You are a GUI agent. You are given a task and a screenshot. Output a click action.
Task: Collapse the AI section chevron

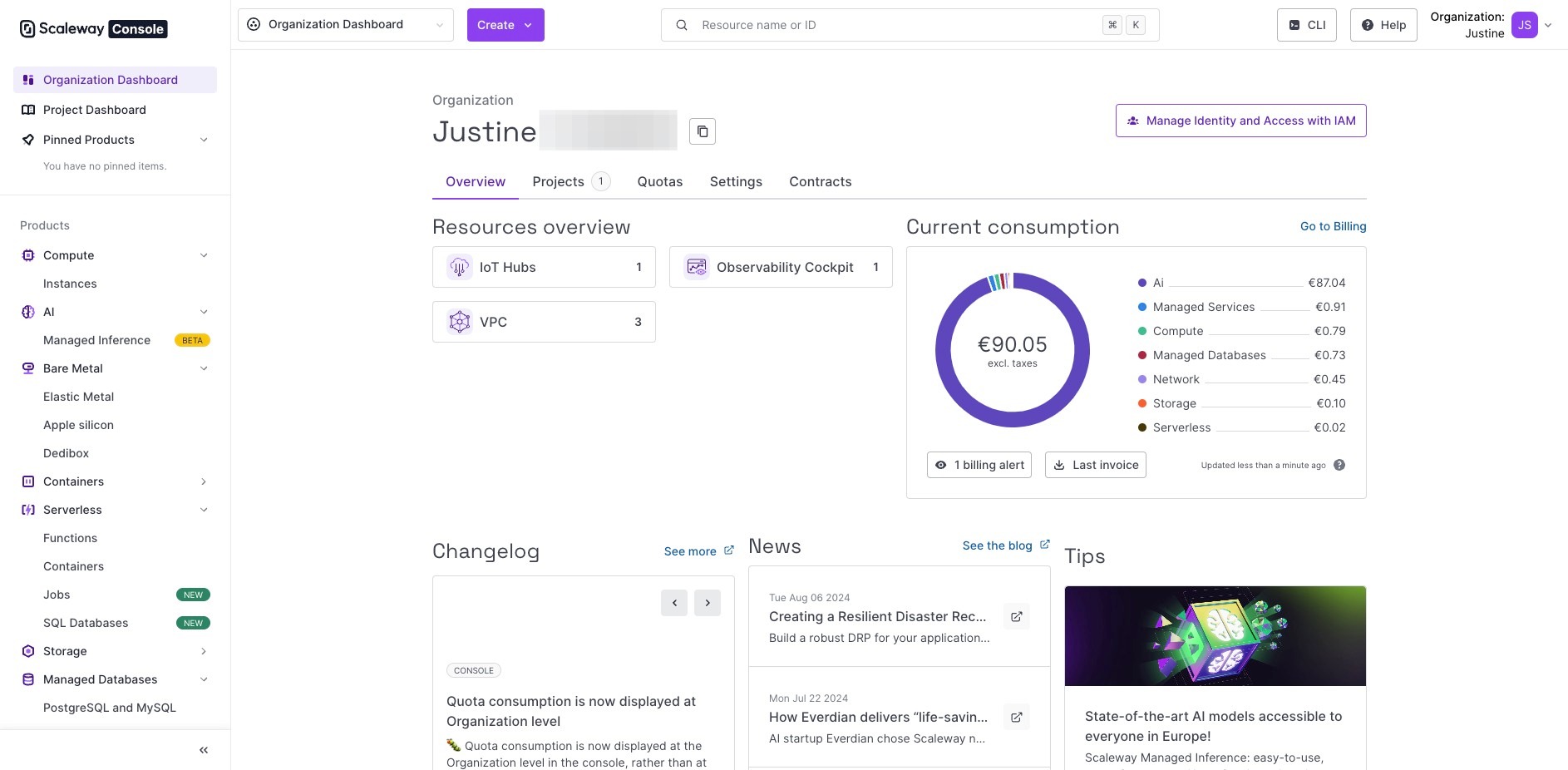(204, 312)
